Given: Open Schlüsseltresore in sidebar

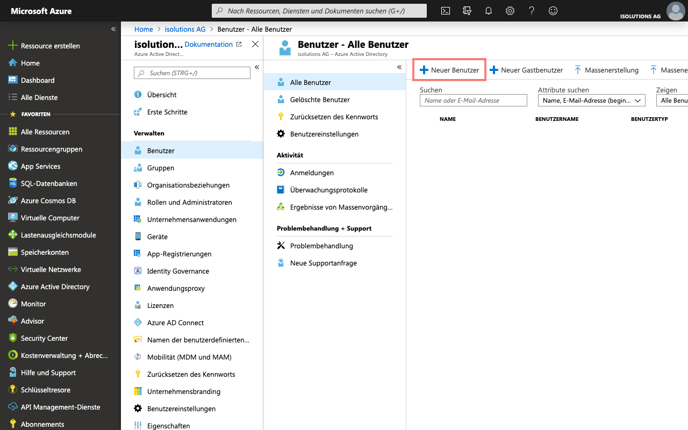Looking at the screenshot, I should 46,389.
